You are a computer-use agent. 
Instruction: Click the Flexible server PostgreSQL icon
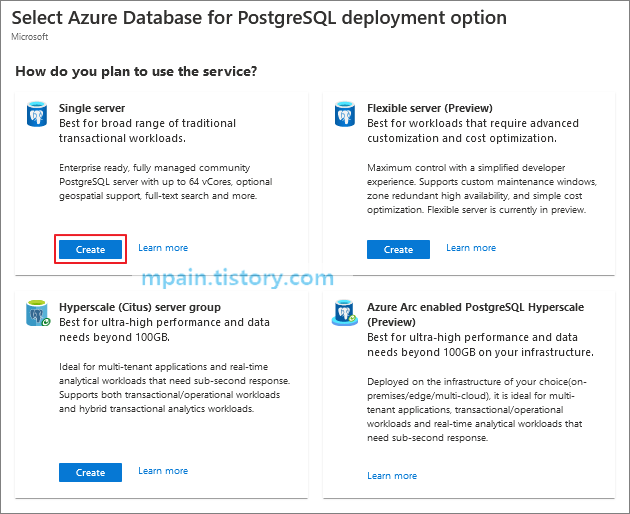345,114
